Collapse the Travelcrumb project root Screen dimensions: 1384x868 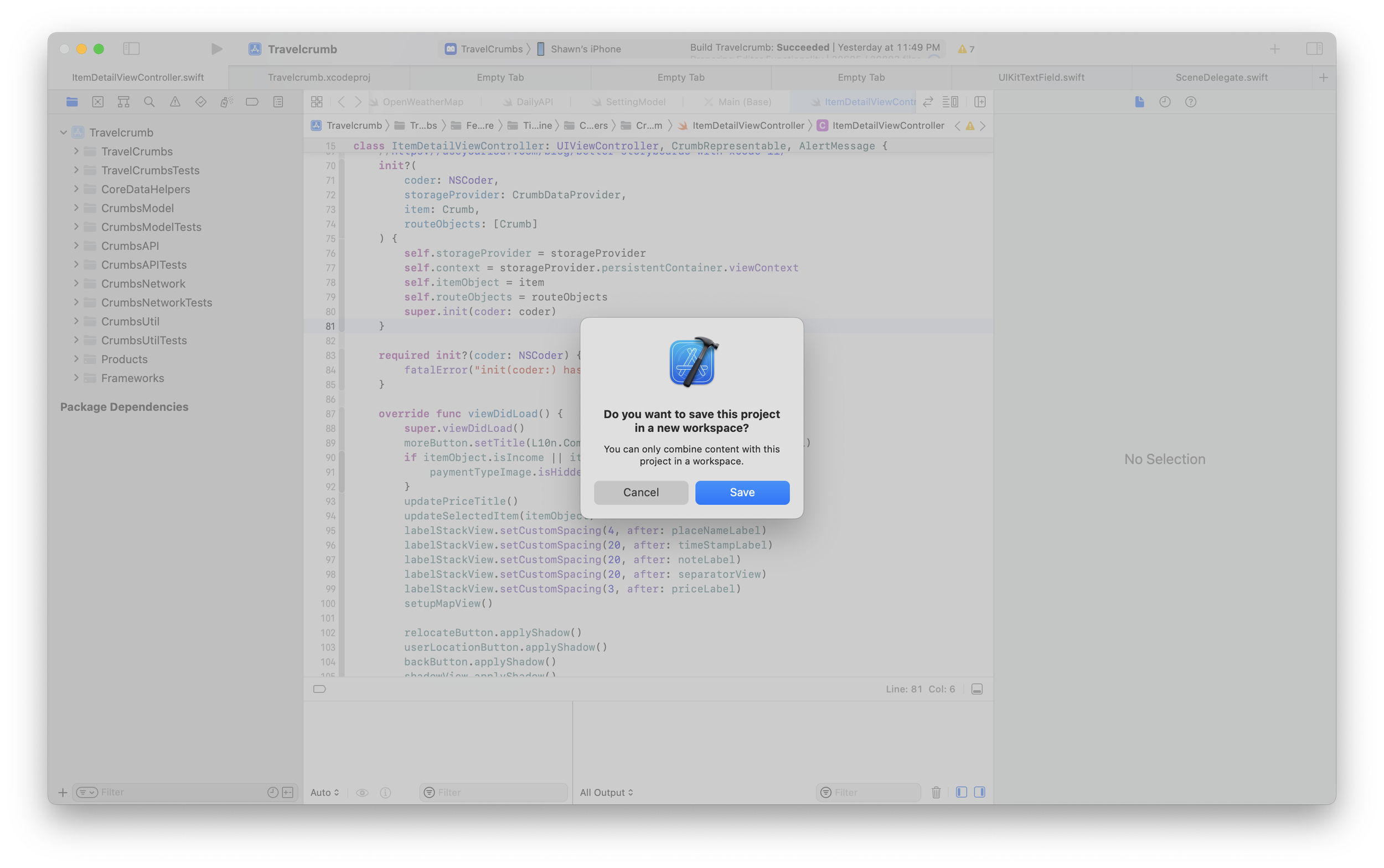[64, 133]
